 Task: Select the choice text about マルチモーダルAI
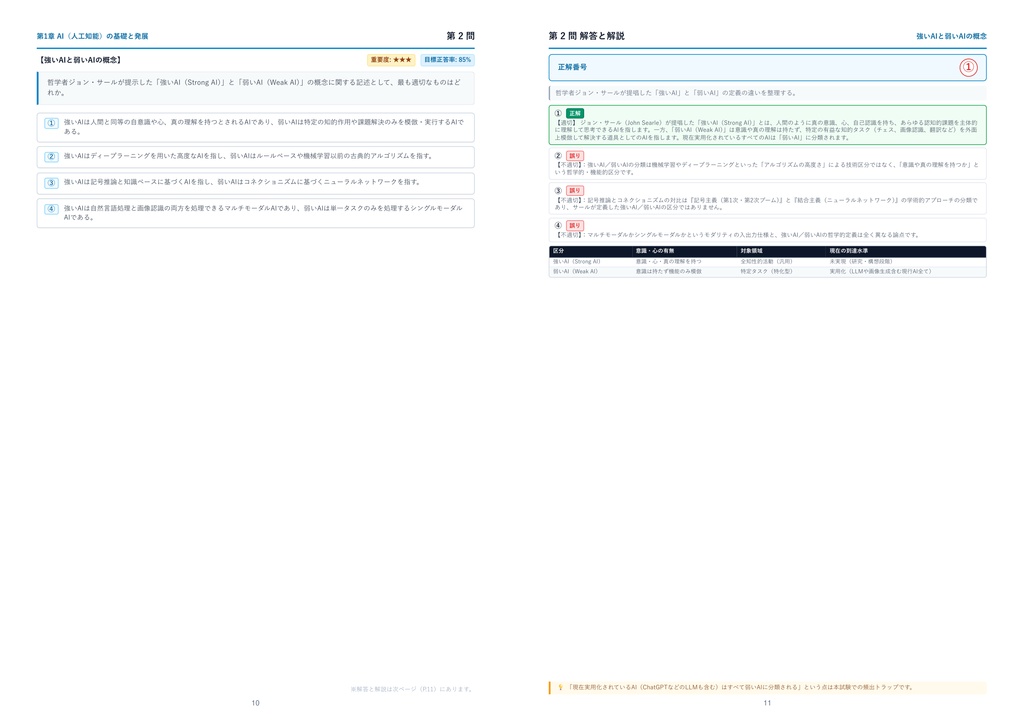263,213
